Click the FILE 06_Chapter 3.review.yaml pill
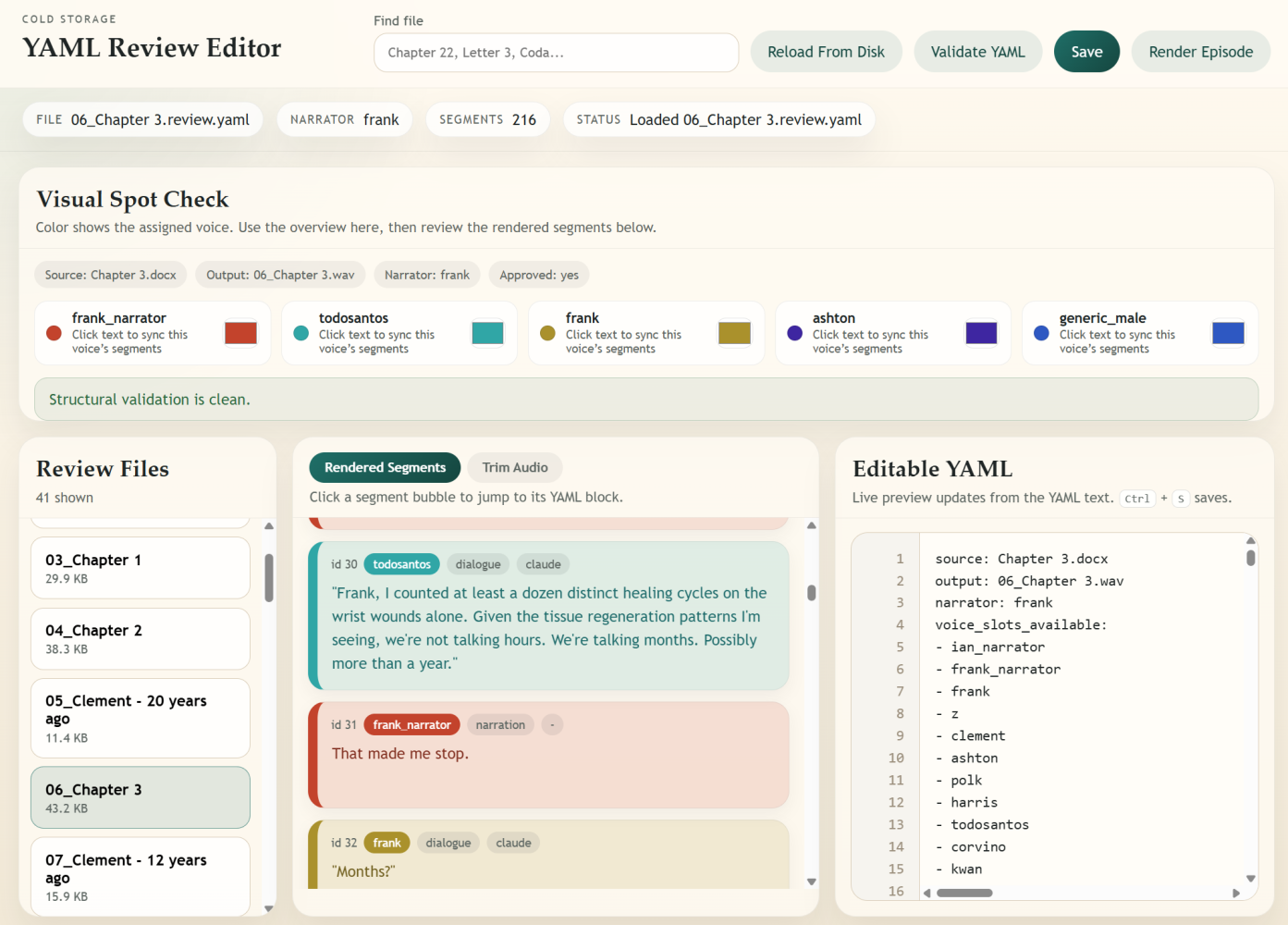Image resolution: width=1288 pixels, height=925 pixels. click(142, 119)
